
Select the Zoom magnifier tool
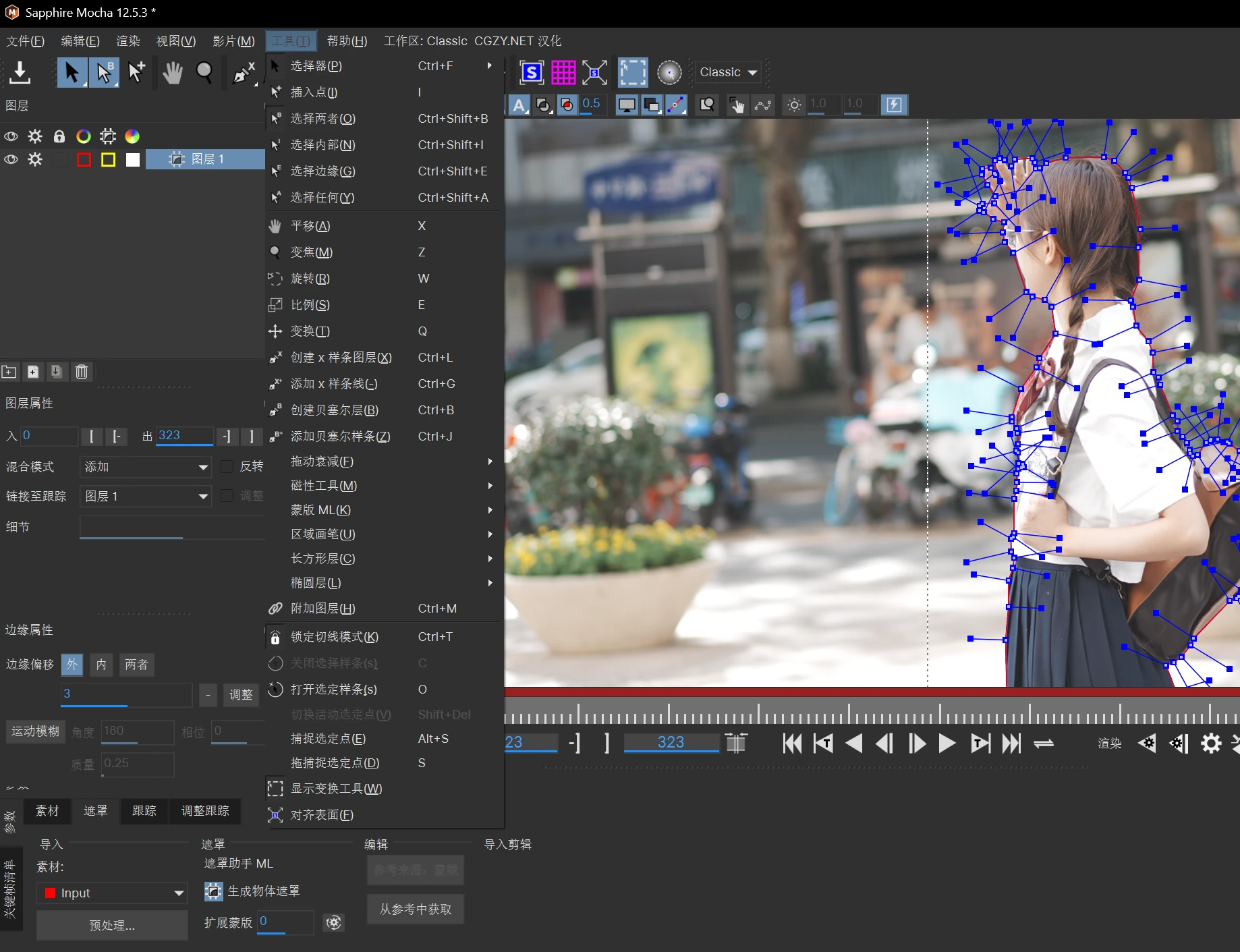pyautogui.click(x=204, y=72)
